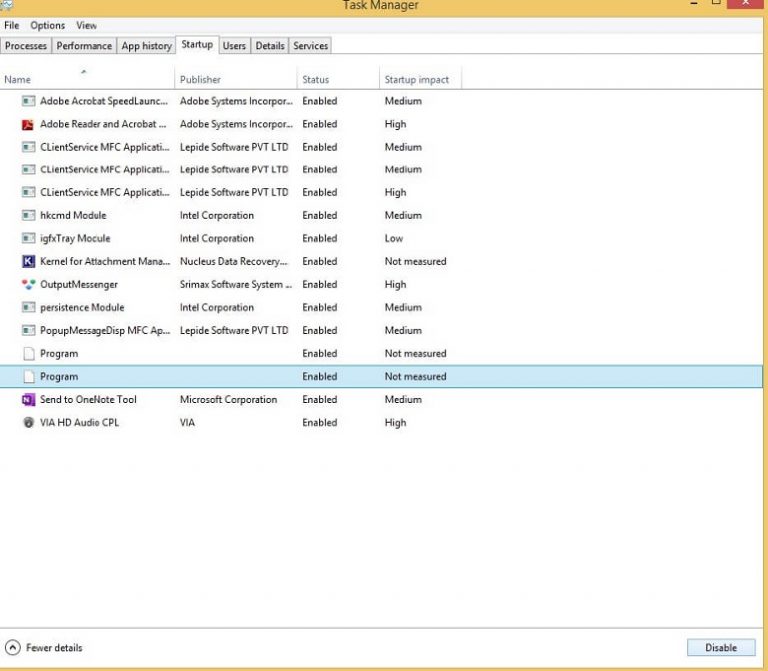Sort by the Status column header
This screenshot has width=768, height=671.
(338, 78)
